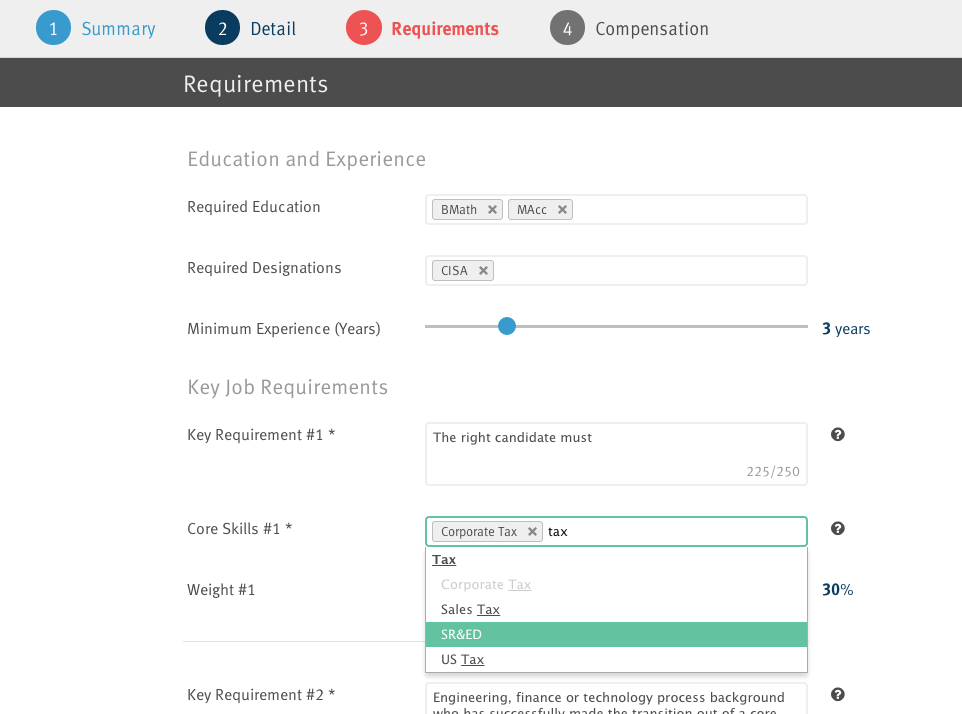Click the Education and Experience heading
Image resolution: width=962 pixels, height=714 pixels.
pos(307,159)
